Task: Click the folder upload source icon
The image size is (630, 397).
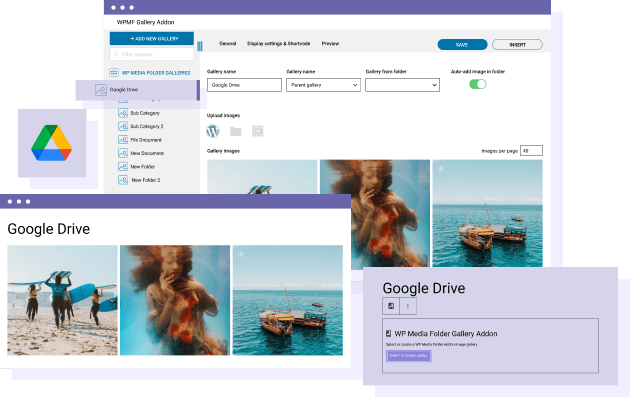Action: [235, 131]
